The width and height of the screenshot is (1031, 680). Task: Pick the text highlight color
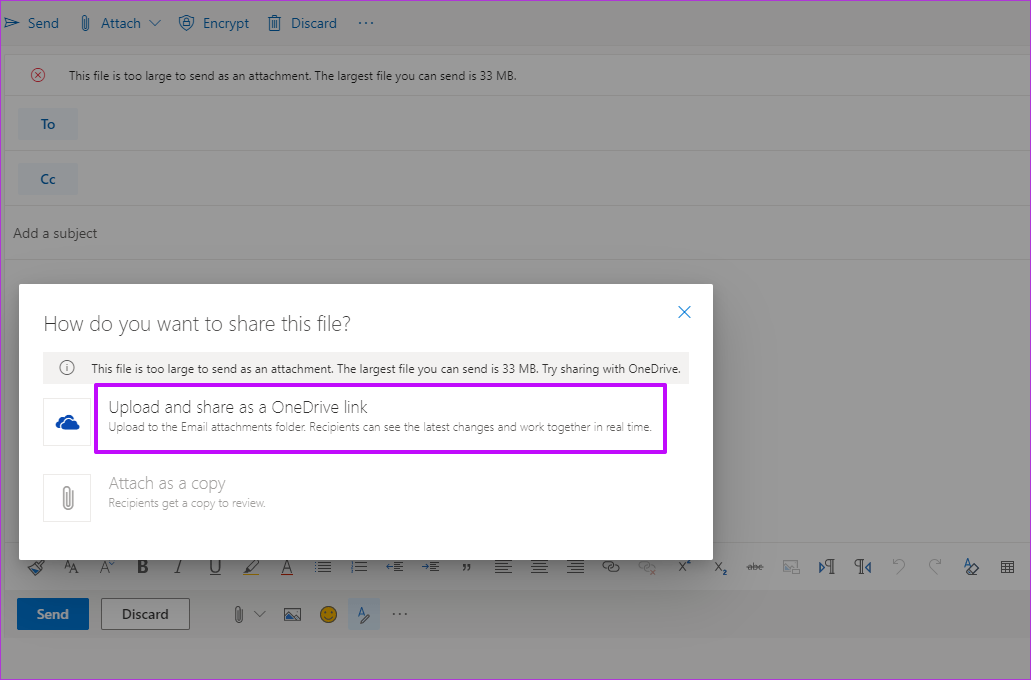[x=251, y=567]
